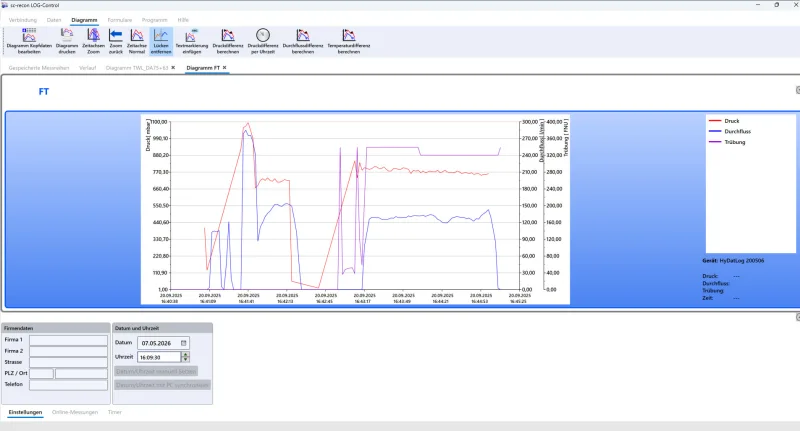The width and height of the screenshot is (800, 431).
Task: Switch to Timer bottom tab
Action: tap(115, 412)
